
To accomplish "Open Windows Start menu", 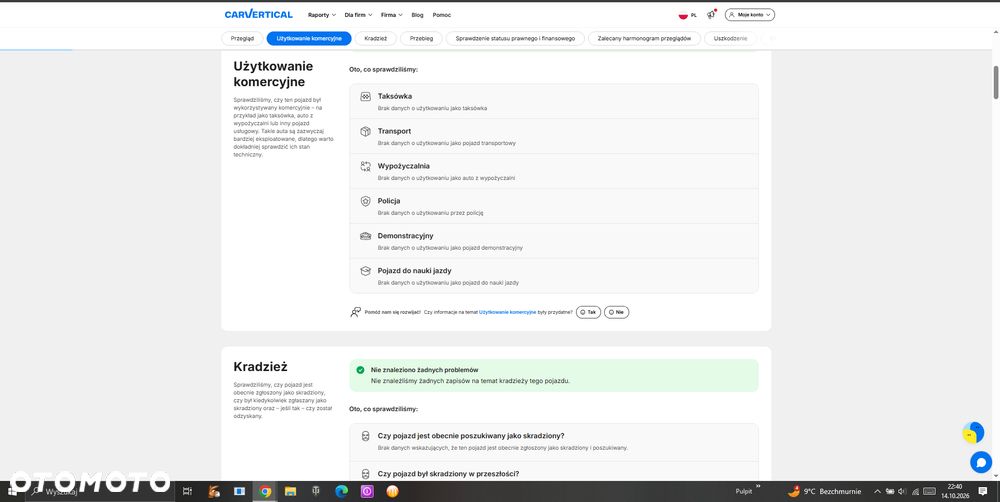I will (x=11, y=491).
